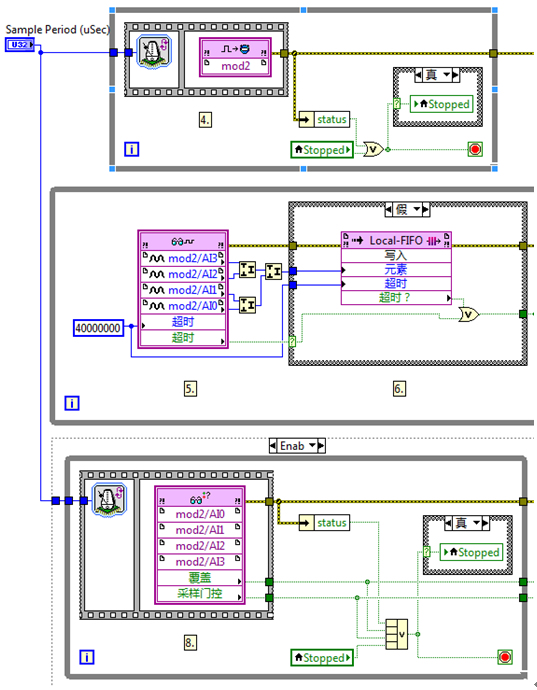This screenshot has width=537, height=690.
Task: Select the OR gate in loop 4
Action: (374, 149)
